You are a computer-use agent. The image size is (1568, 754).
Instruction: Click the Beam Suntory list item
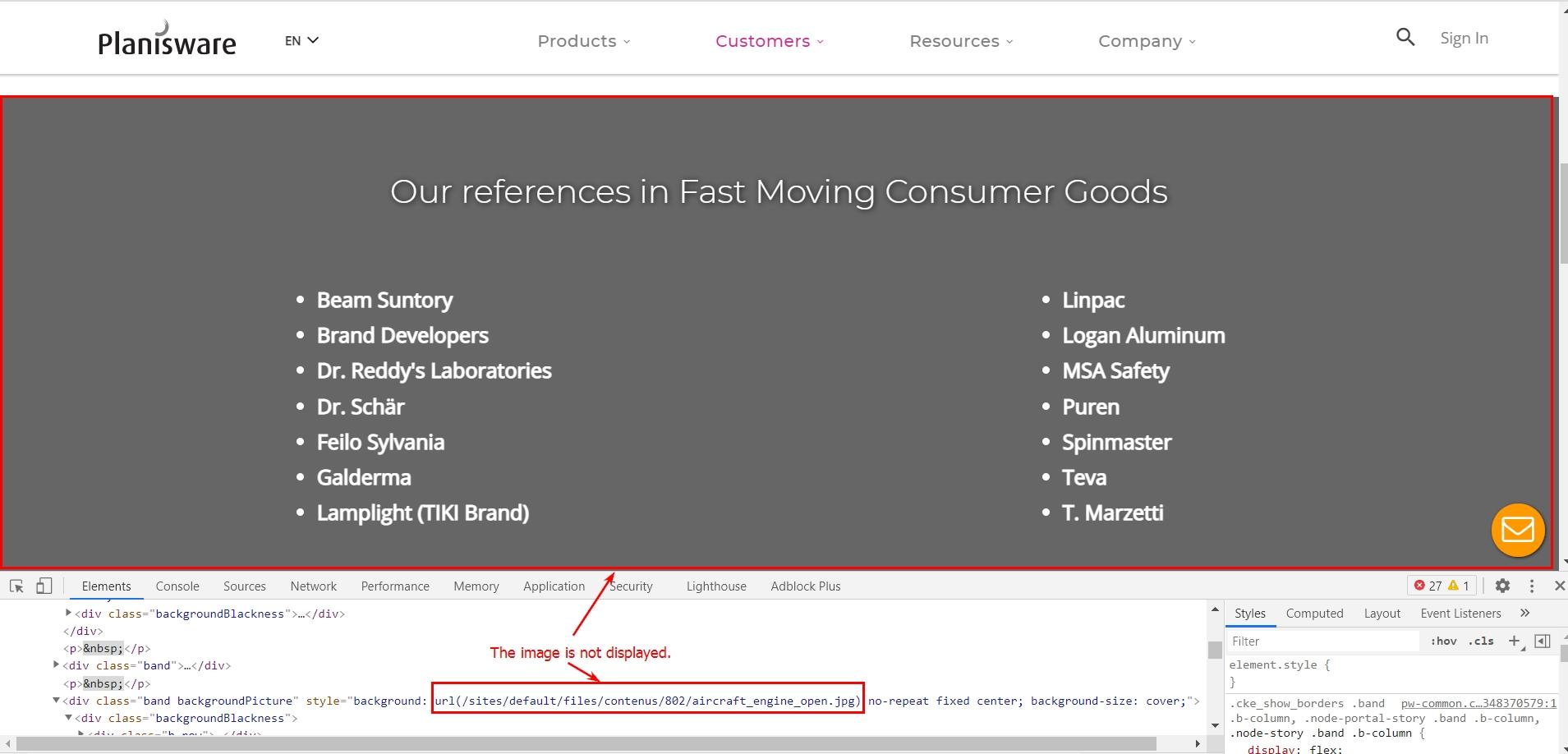click(384, 300)
